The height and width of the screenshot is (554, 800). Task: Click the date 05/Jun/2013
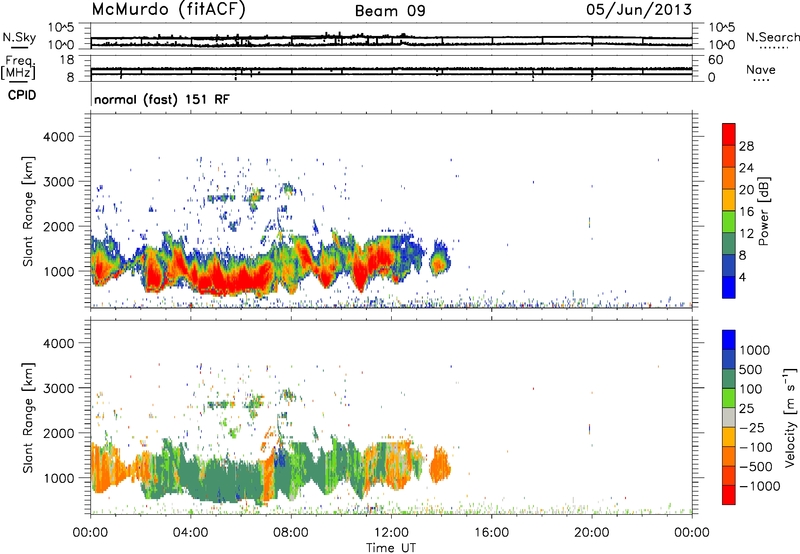click(x=639, y=10)
